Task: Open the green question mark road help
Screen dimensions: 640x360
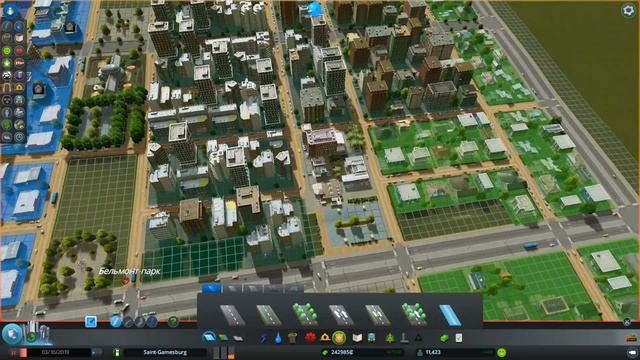Action: coord(173,322)
